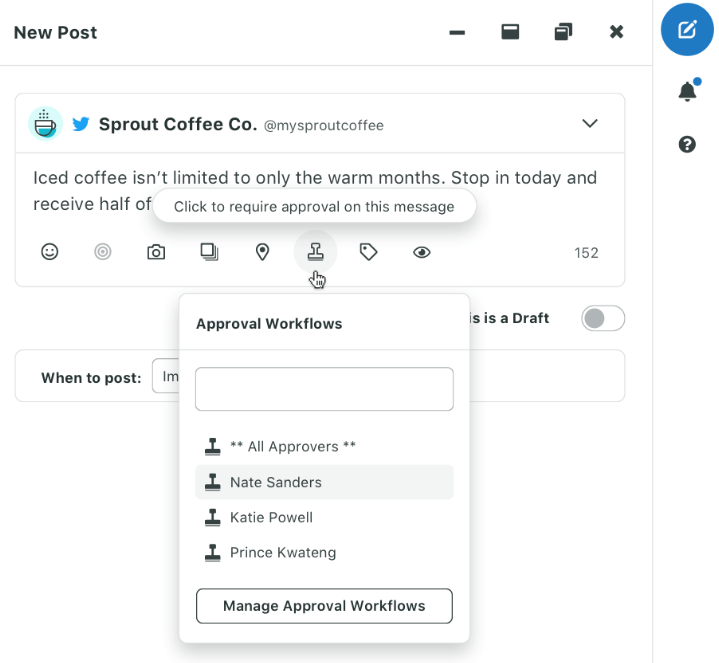Open the When to post dropdown
The height and width of the screenshot is (663, 719).
tap(166, 376)
